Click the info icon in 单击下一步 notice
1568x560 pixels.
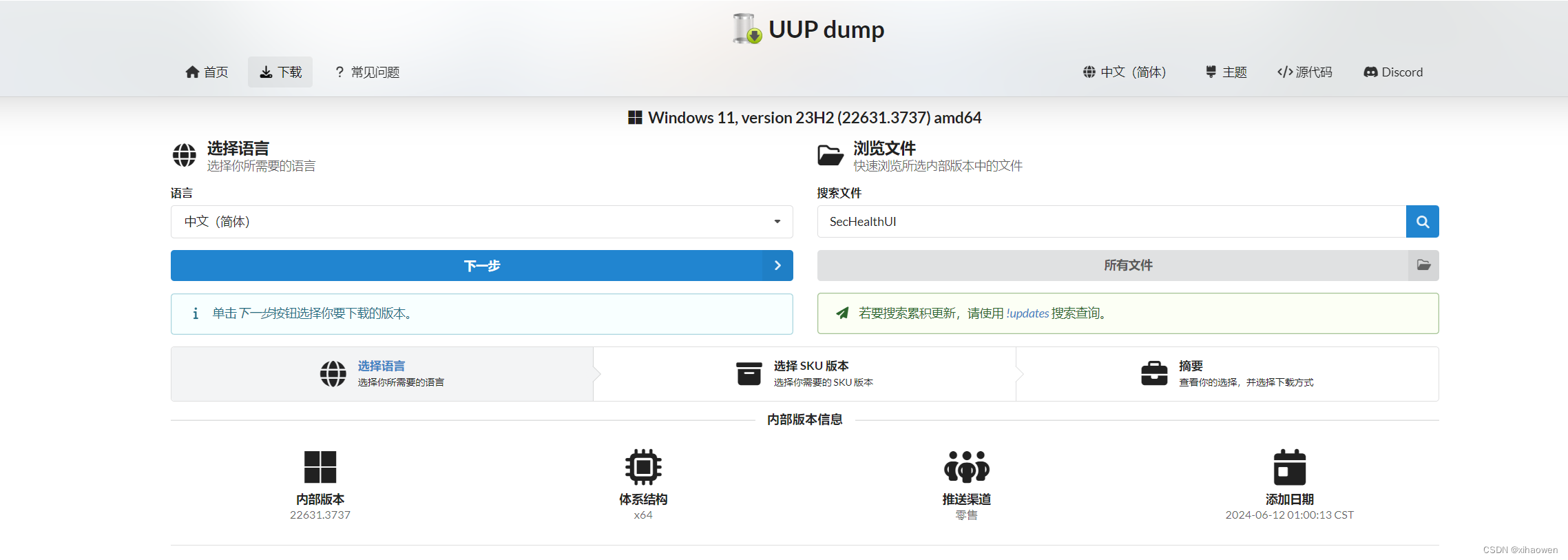[x=196, y=313]
